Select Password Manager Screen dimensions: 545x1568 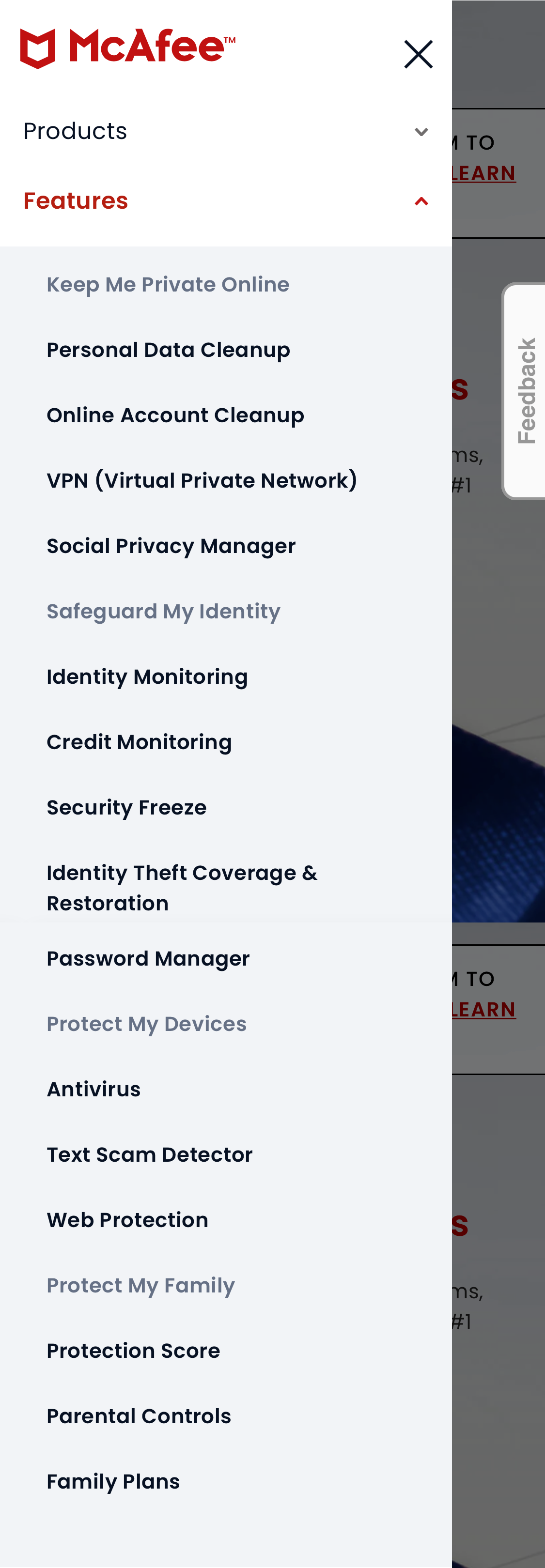pyautogui.click(x=147, y=959)
